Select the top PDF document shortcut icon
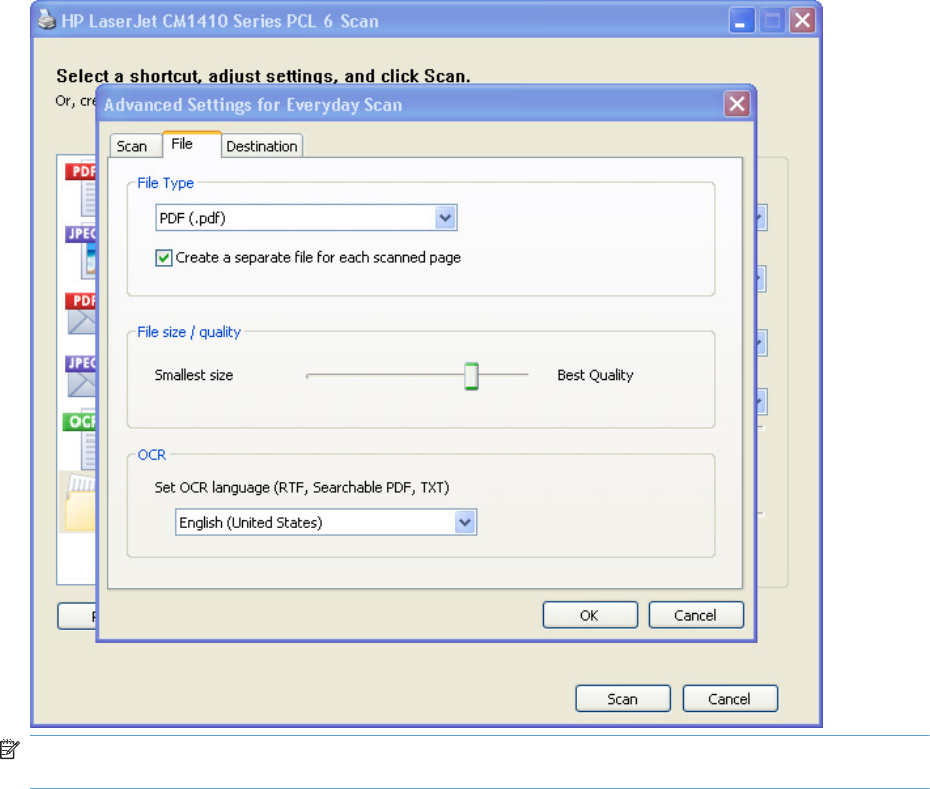The image size is (930, 789). click(x=81, y=189)
